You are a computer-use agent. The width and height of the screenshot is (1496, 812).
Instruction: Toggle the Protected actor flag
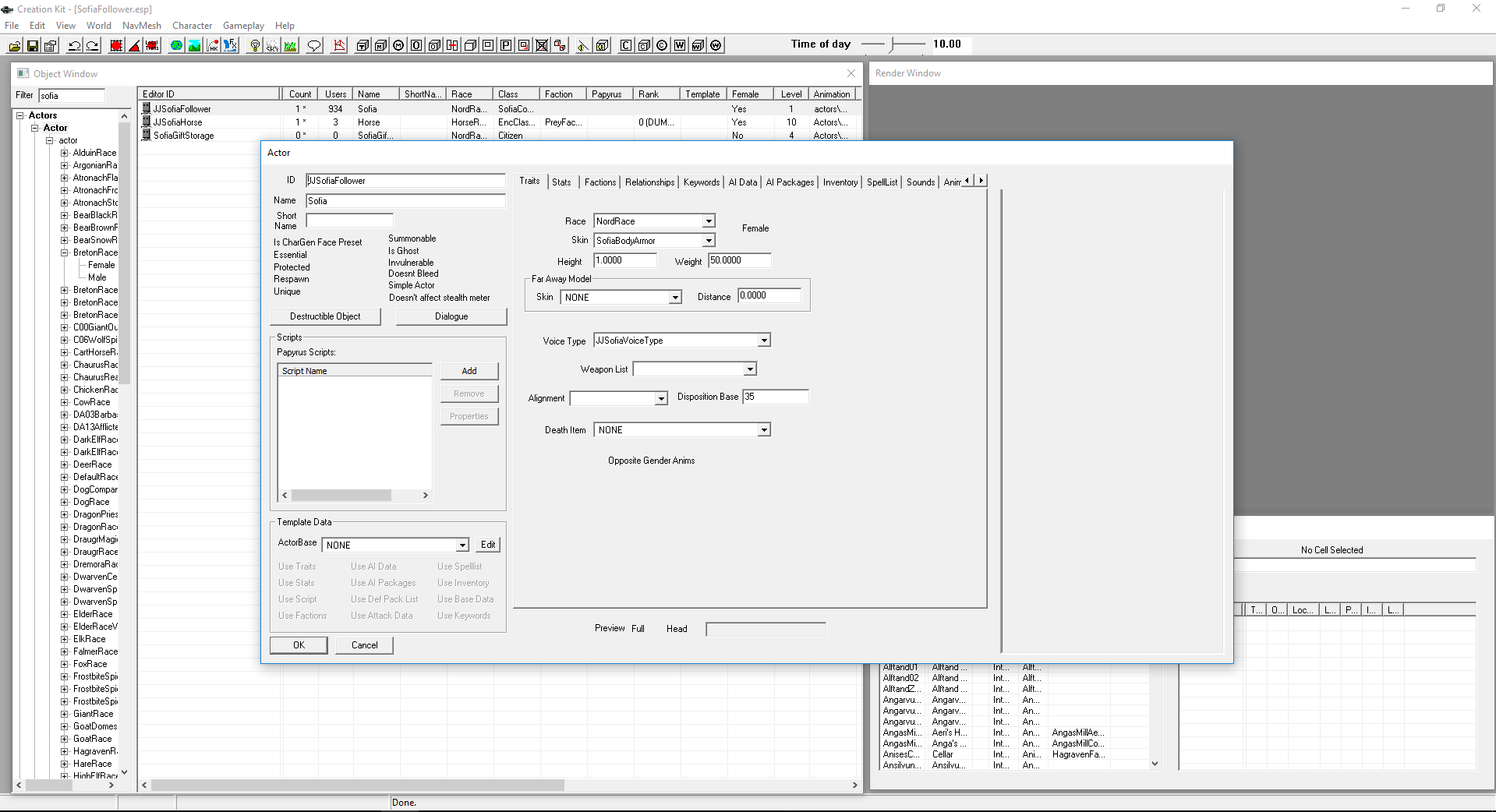(x=292, y=267)
